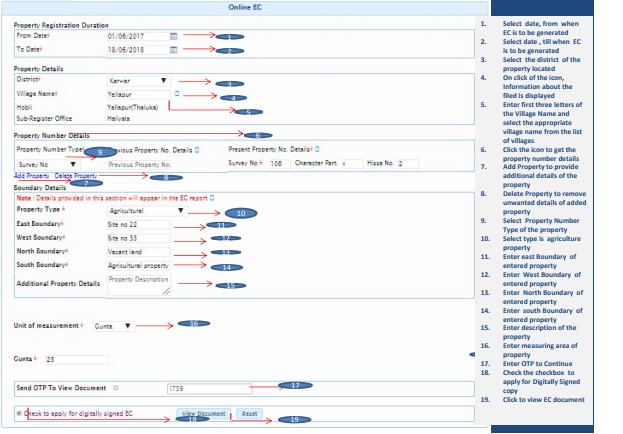The image size is (623, 434).
Task: Click the info icon beside Village Name
Action: pyautogui.click(x=178, y=96)
